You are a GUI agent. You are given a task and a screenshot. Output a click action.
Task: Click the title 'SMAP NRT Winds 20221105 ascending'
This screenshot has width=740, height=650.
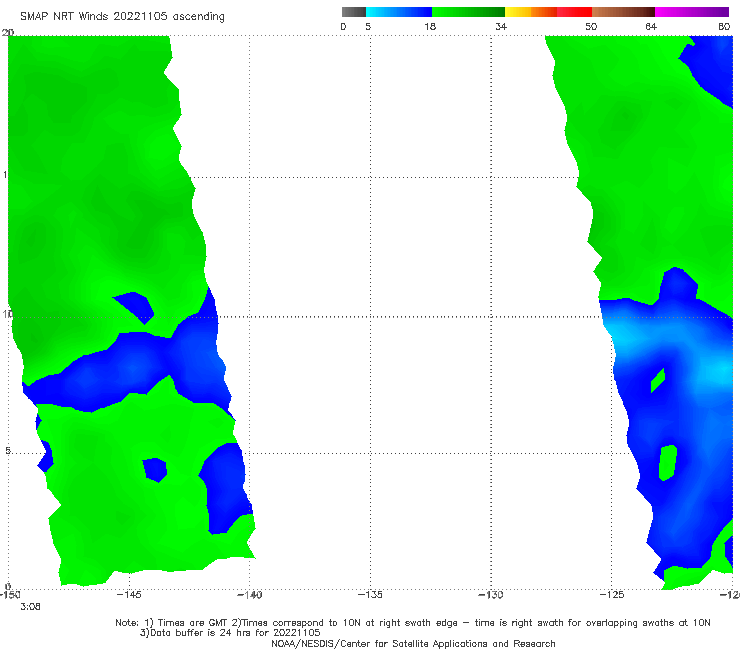(x=122, y=17)
